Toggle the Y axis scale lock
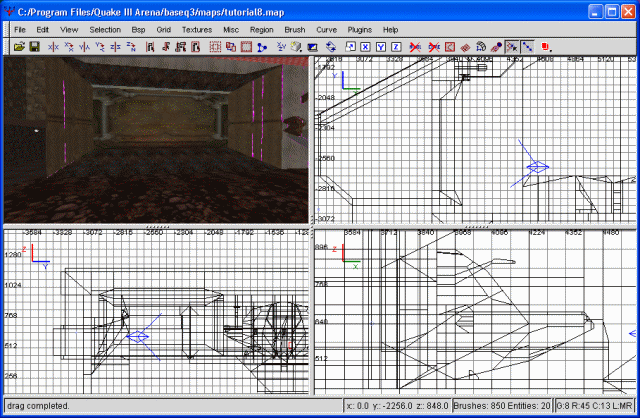640x418 pixels. point(381,47)
